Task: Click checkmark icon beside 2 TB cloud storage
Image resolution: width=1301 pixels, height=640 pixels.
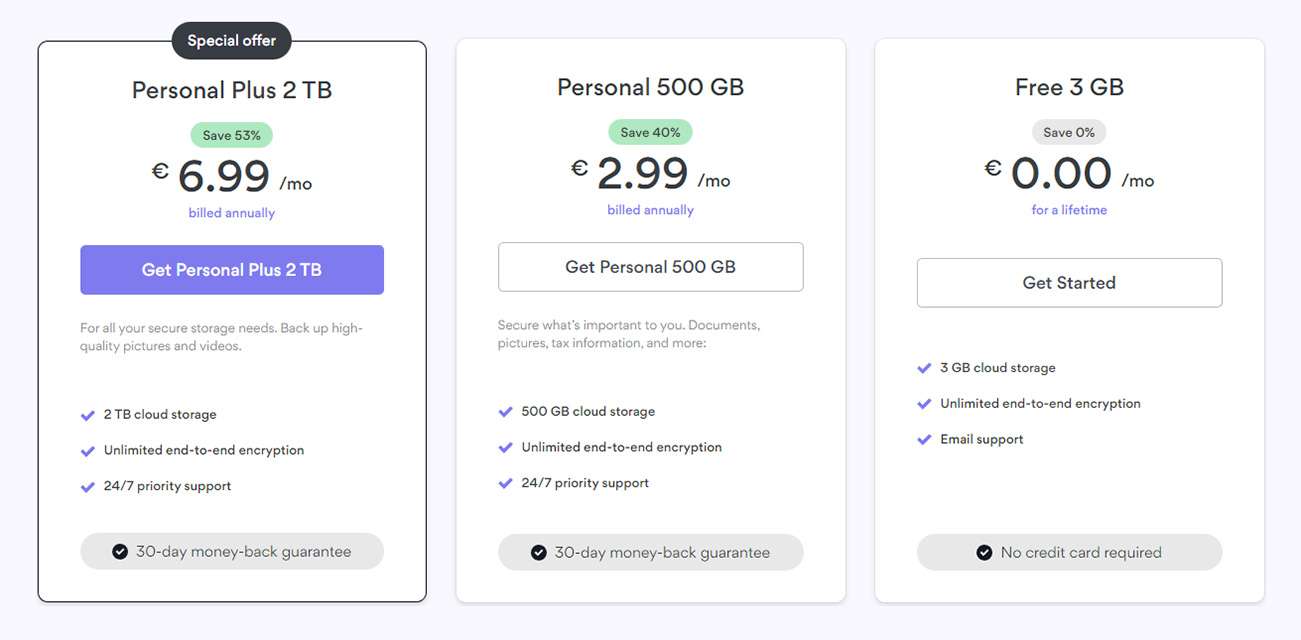Action: click(x=88, y=415)
